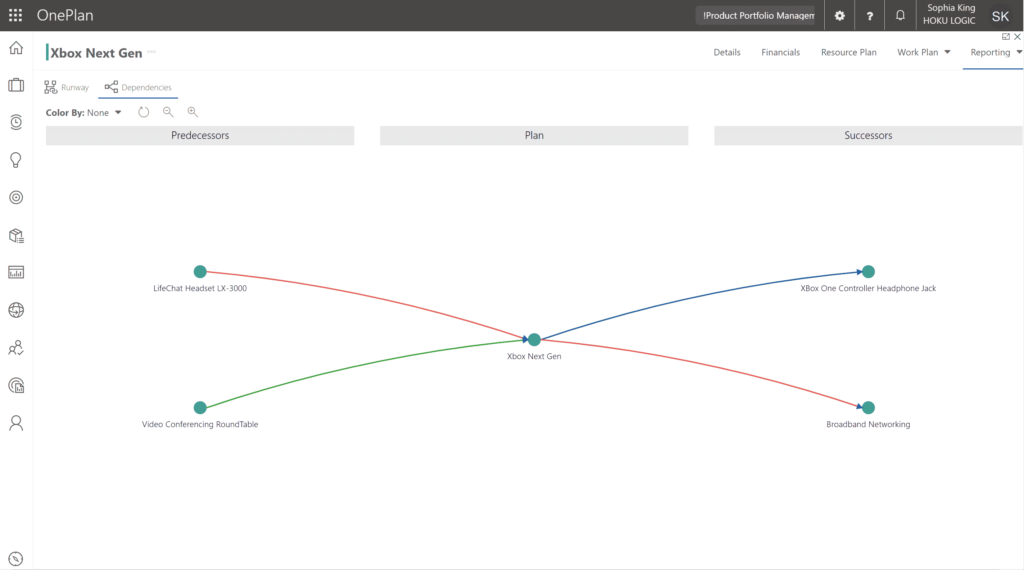The height and width of the screenshot is (570, 1024).
Task: Click the Broadband Networking label
Action: tap(868, 424)
